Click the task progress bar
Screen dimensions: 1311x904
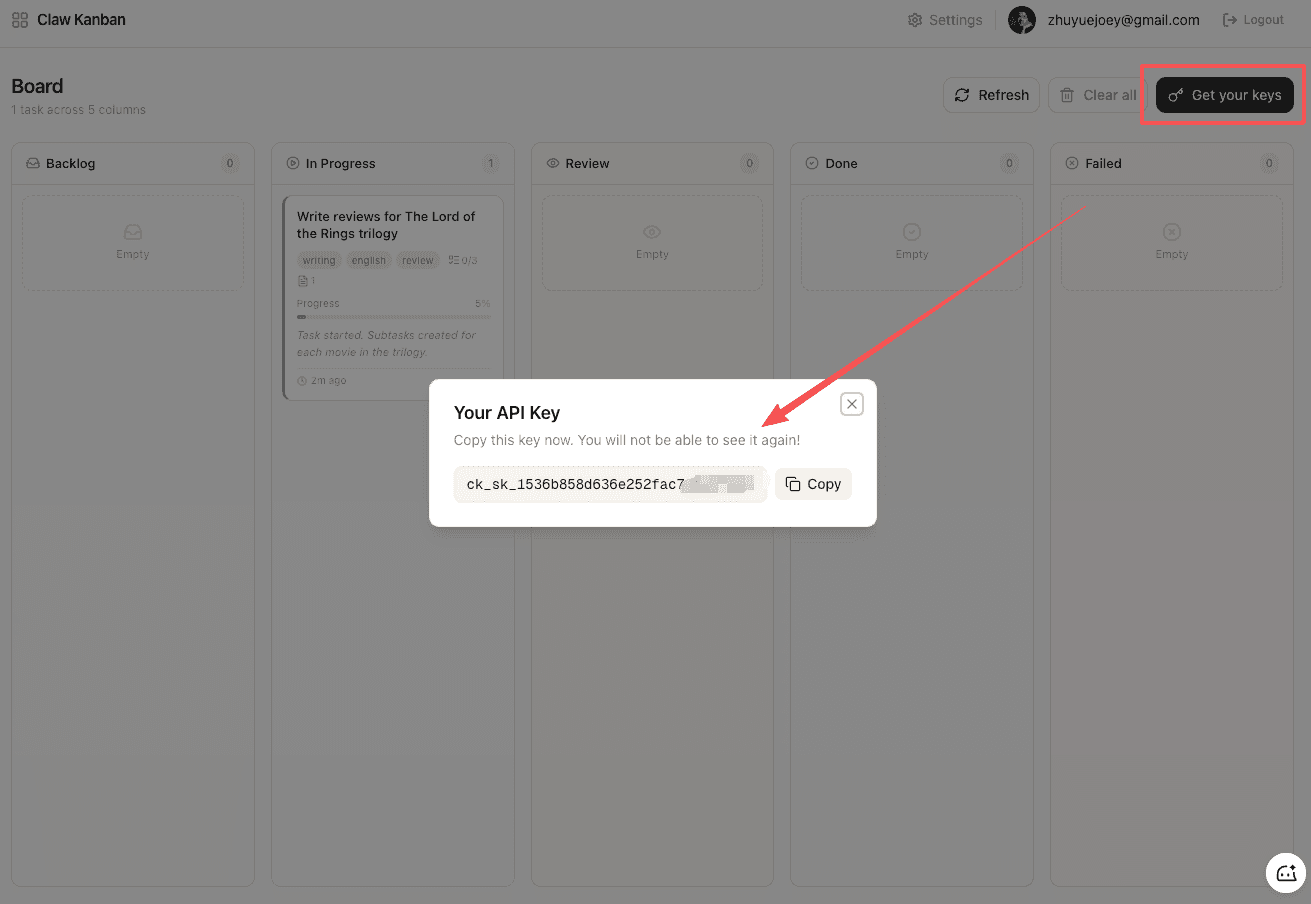click(x=393, y=317)
